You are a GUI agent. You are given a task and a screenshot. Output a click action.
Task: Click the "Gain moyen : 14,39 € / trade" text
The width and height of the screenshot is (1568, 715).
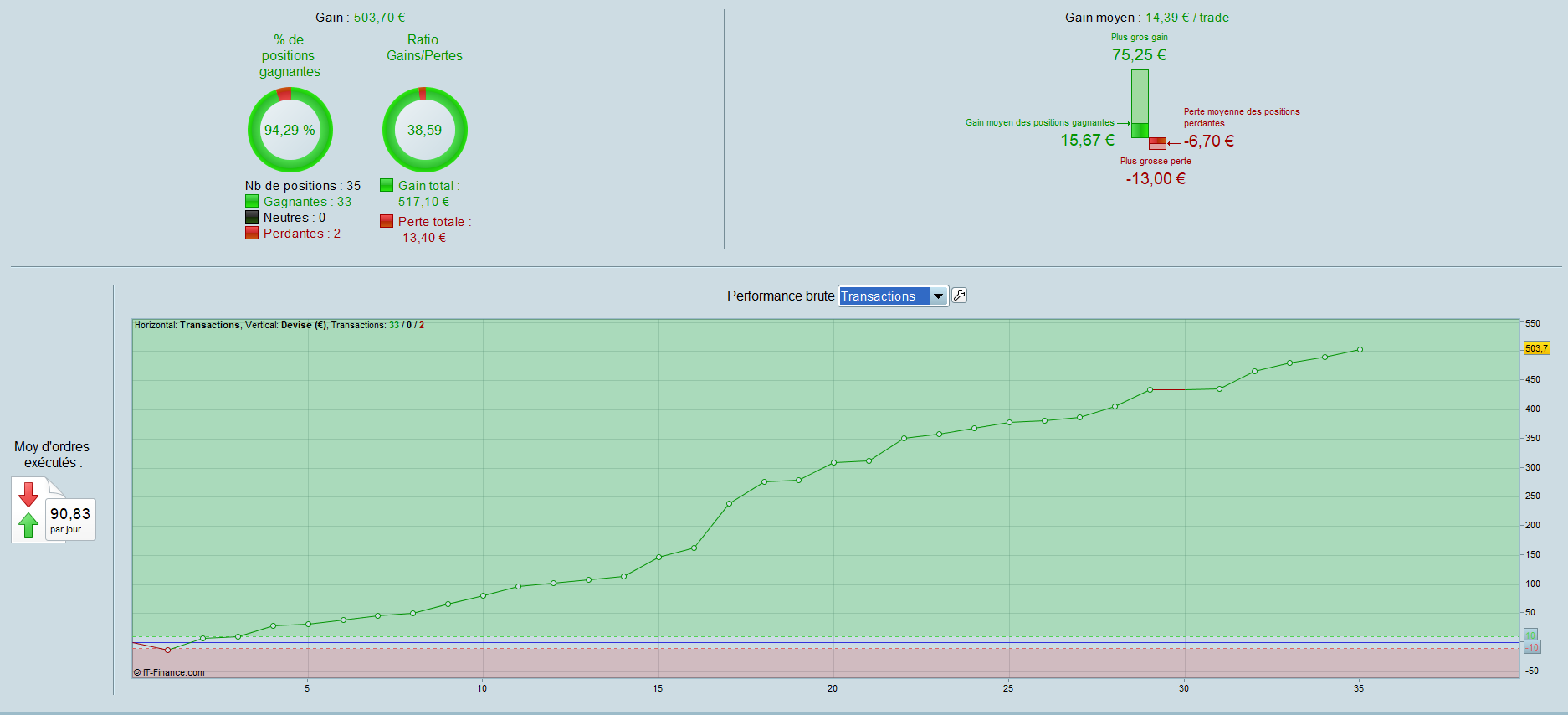1146,18
